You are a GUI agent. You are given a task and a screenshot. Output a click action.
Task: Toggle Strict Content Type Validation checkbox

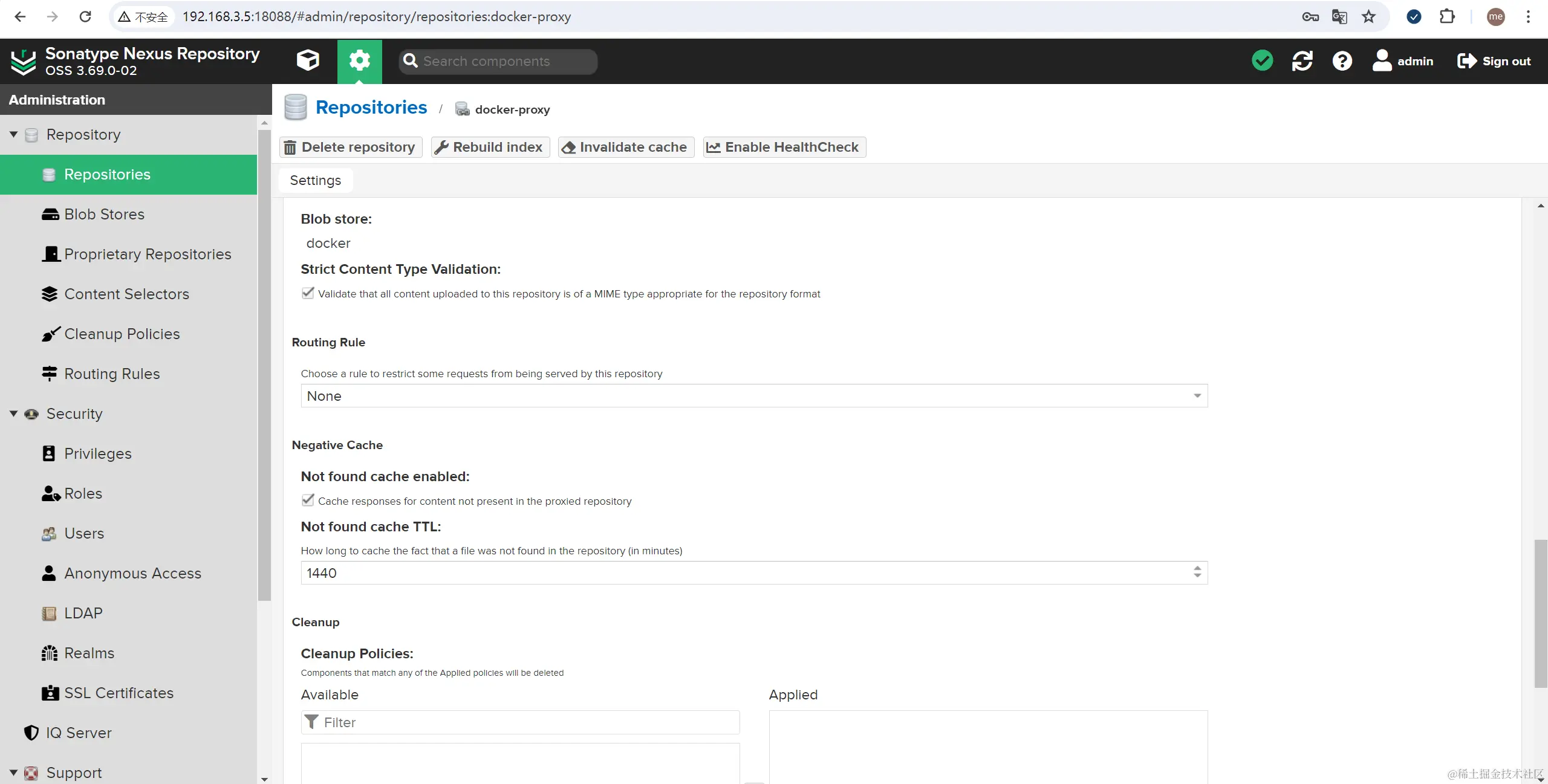(x=308, y=293)
